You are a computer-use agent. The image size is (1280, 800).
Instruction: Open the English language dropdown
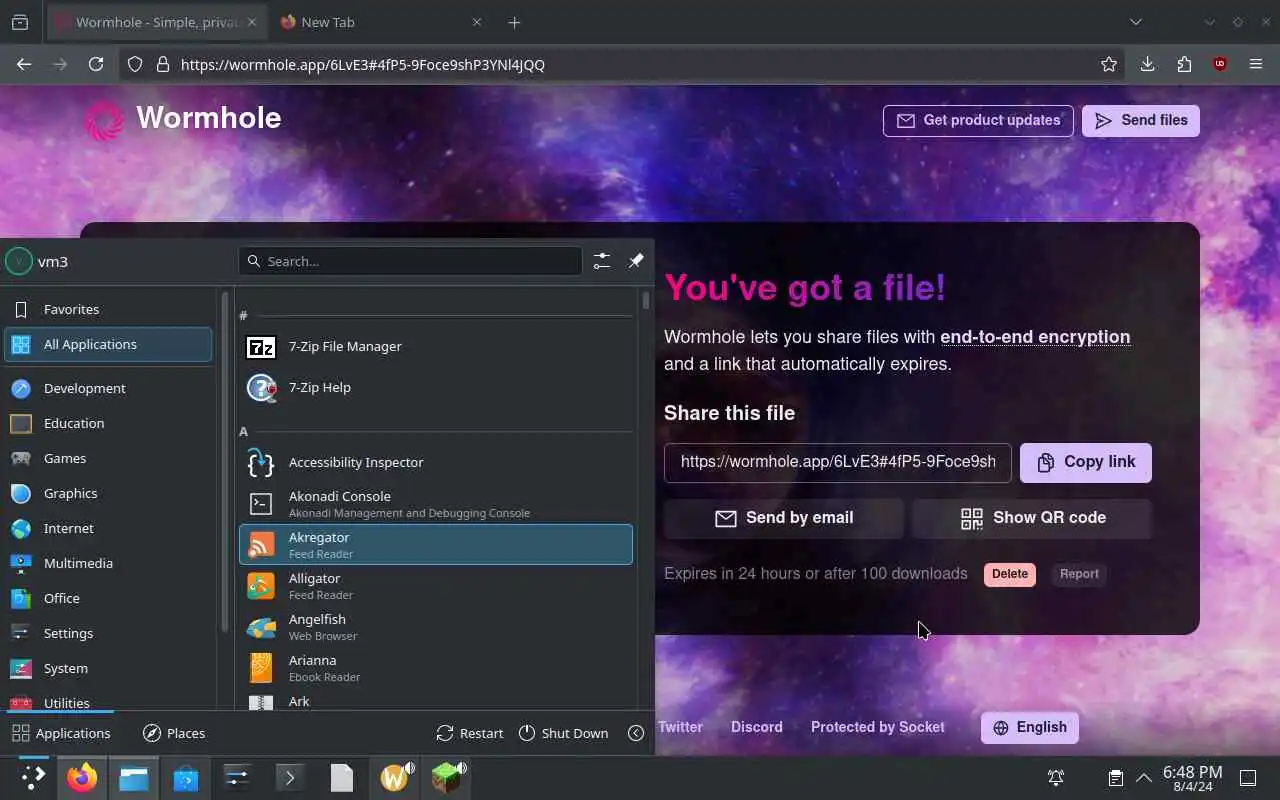pos(1030,727)
